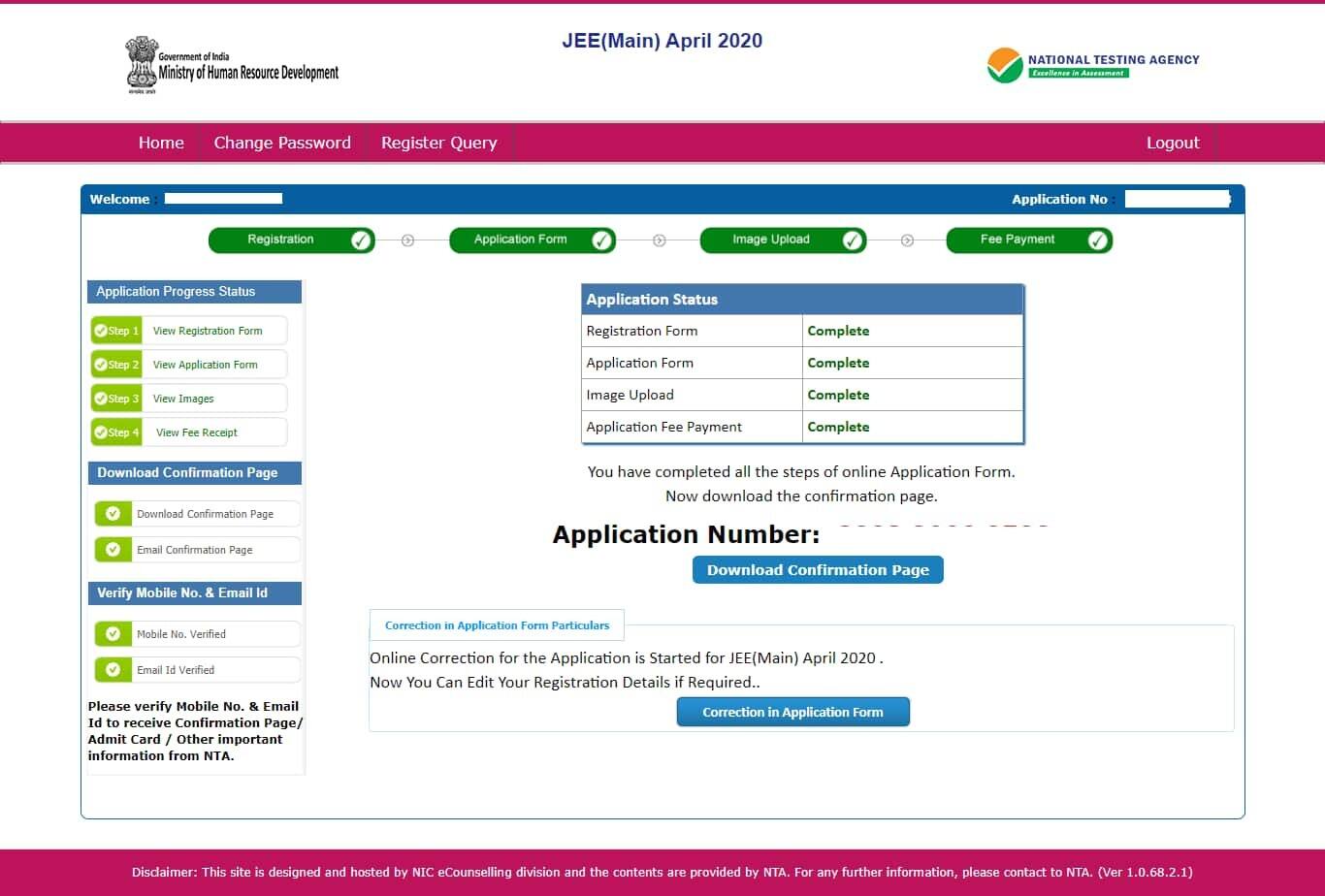Go to the Home menu item
1325x896 pixels.
pos(161,143)
